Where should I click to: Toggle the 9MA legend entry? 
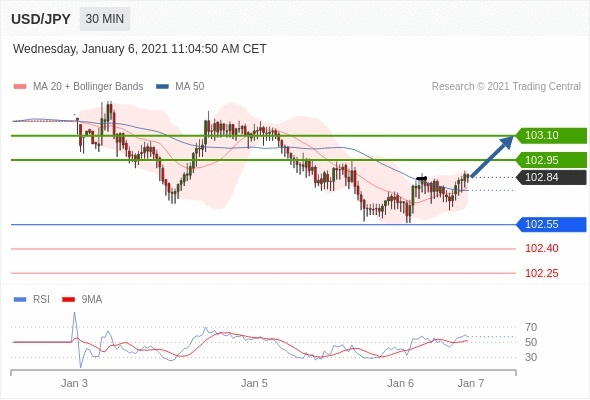(x=82, y=300)
